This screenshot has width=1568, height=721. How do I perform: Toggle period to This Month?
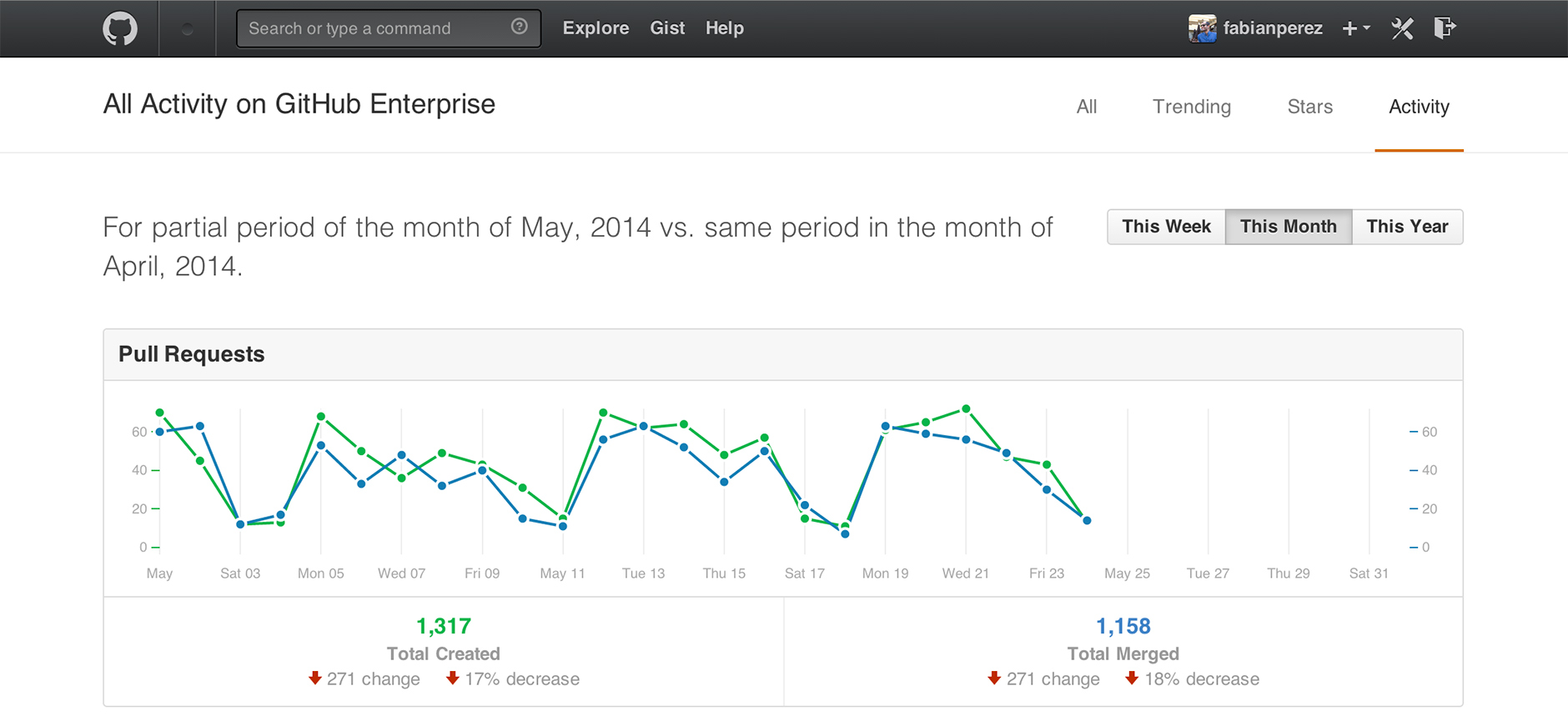[x=1288, y=227]
